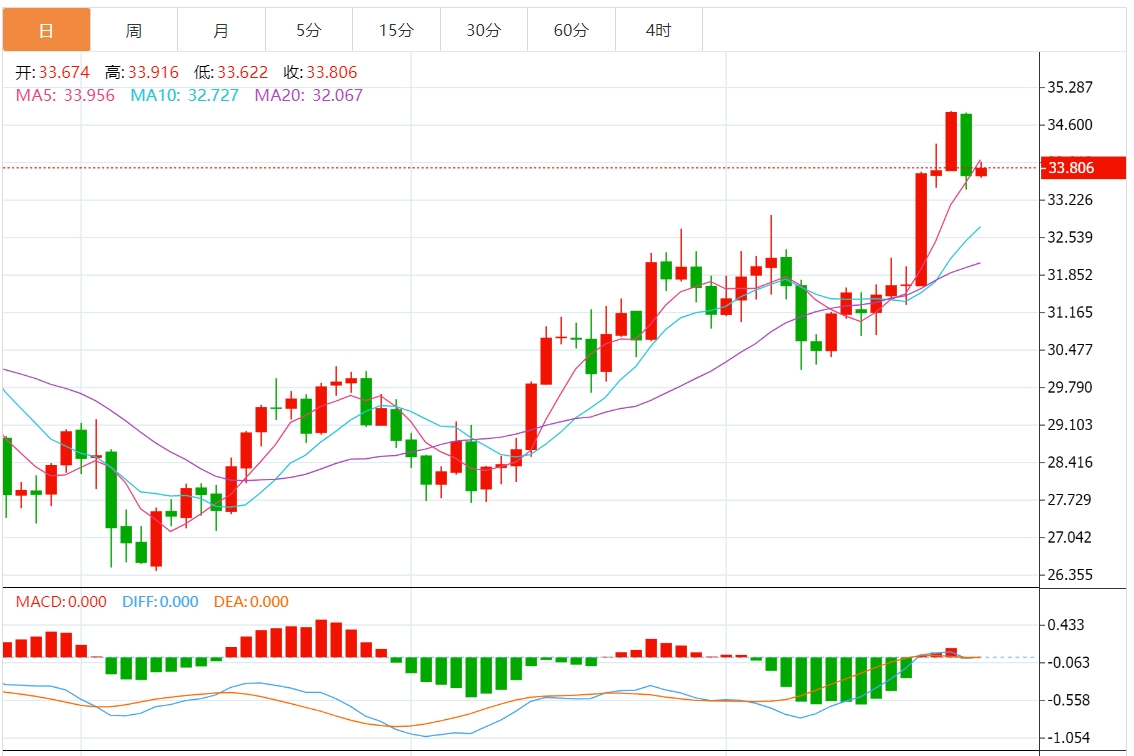The height and width of the screenshot is (756, 1134).
Task: Click the 30.477 price axis label
Action: (x=1070, y=350)
